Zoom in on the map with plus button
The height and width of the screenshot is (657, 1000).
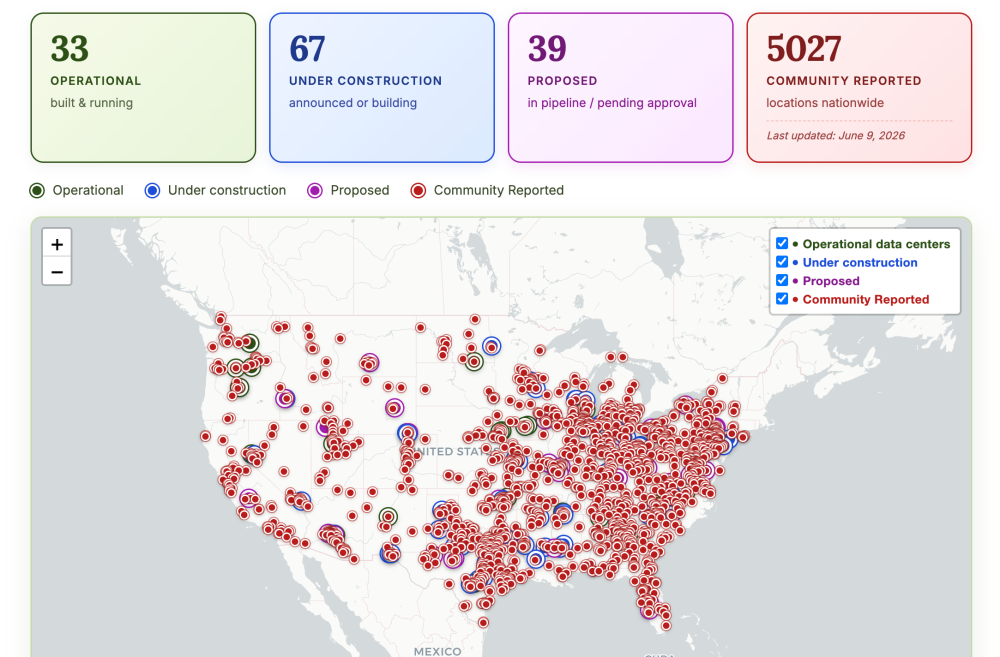57,244
